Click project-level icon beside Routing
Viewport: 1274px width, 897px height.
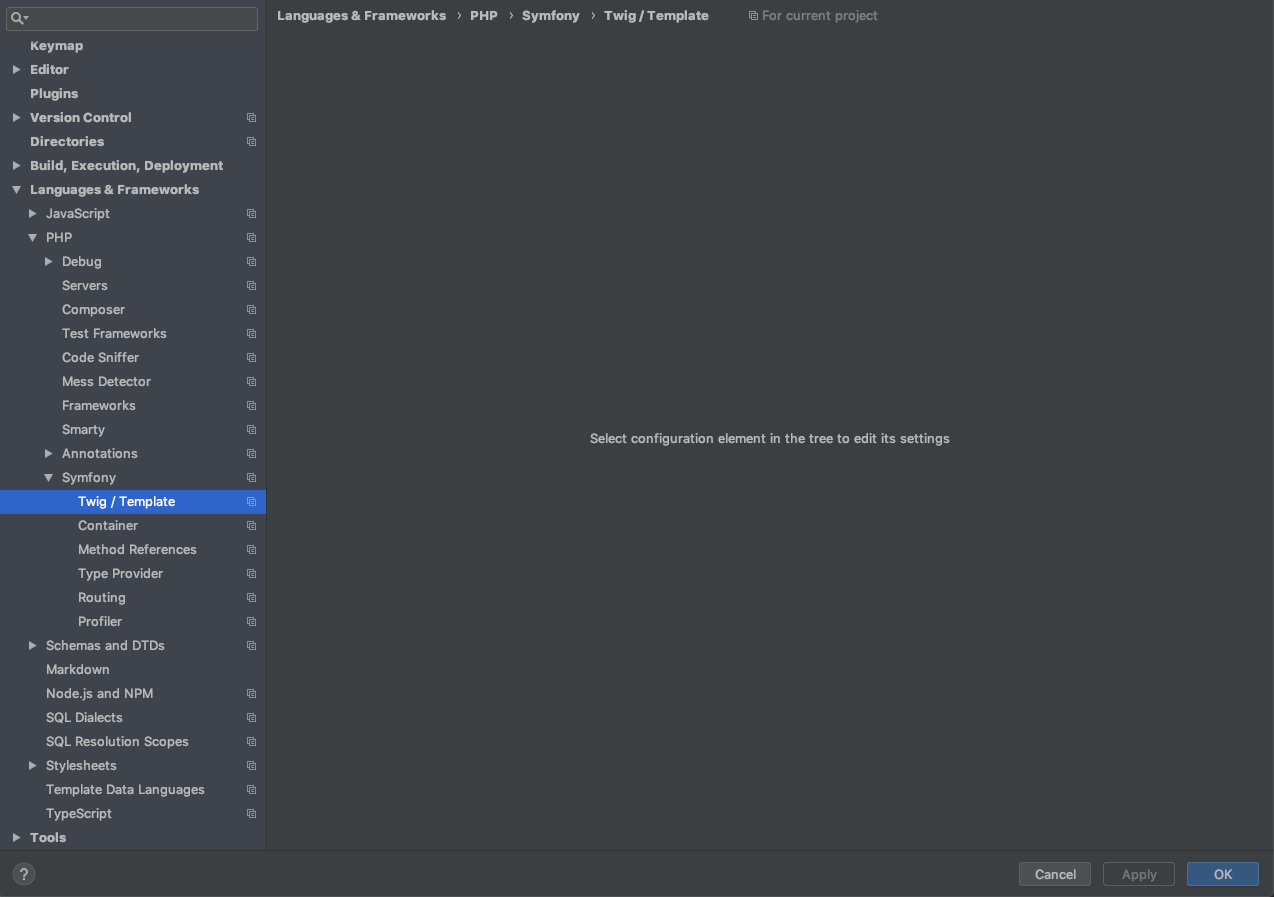251,598
